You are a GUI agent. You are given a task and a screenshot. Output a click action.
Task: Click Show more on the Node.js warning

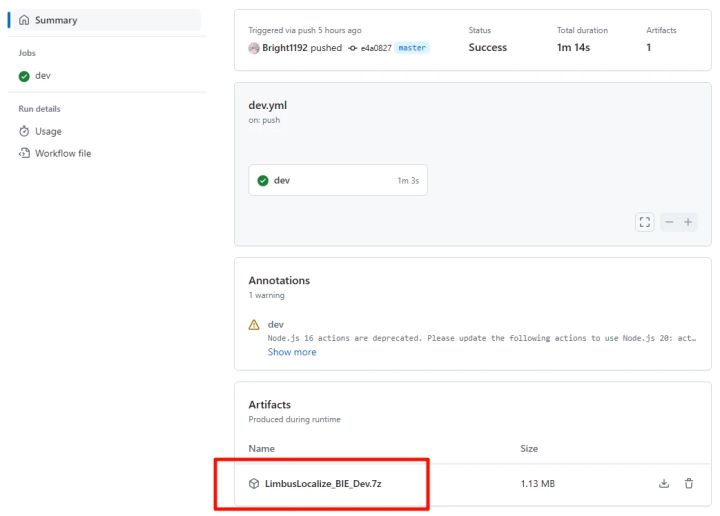292,352
